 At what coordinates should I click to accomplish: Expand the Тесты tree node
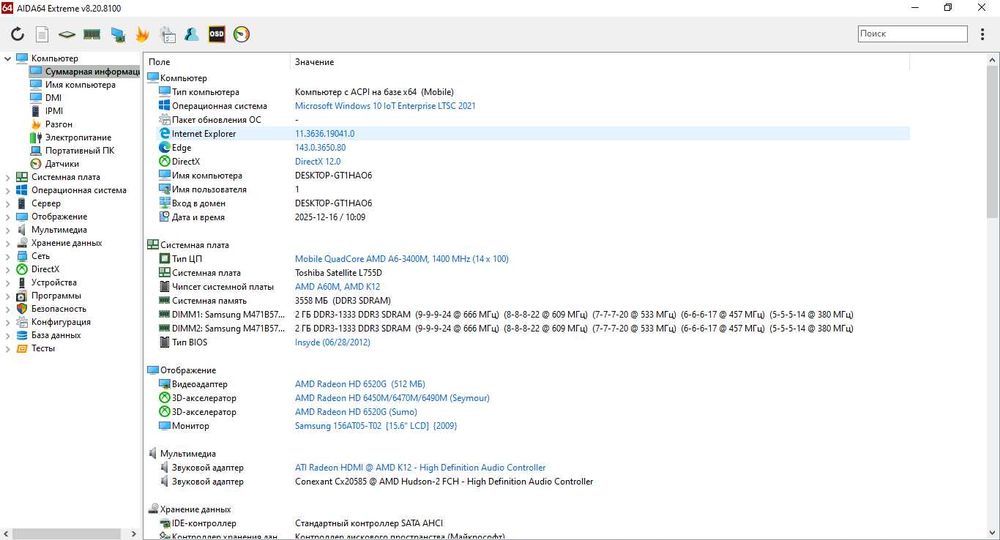tap(8, 349)
